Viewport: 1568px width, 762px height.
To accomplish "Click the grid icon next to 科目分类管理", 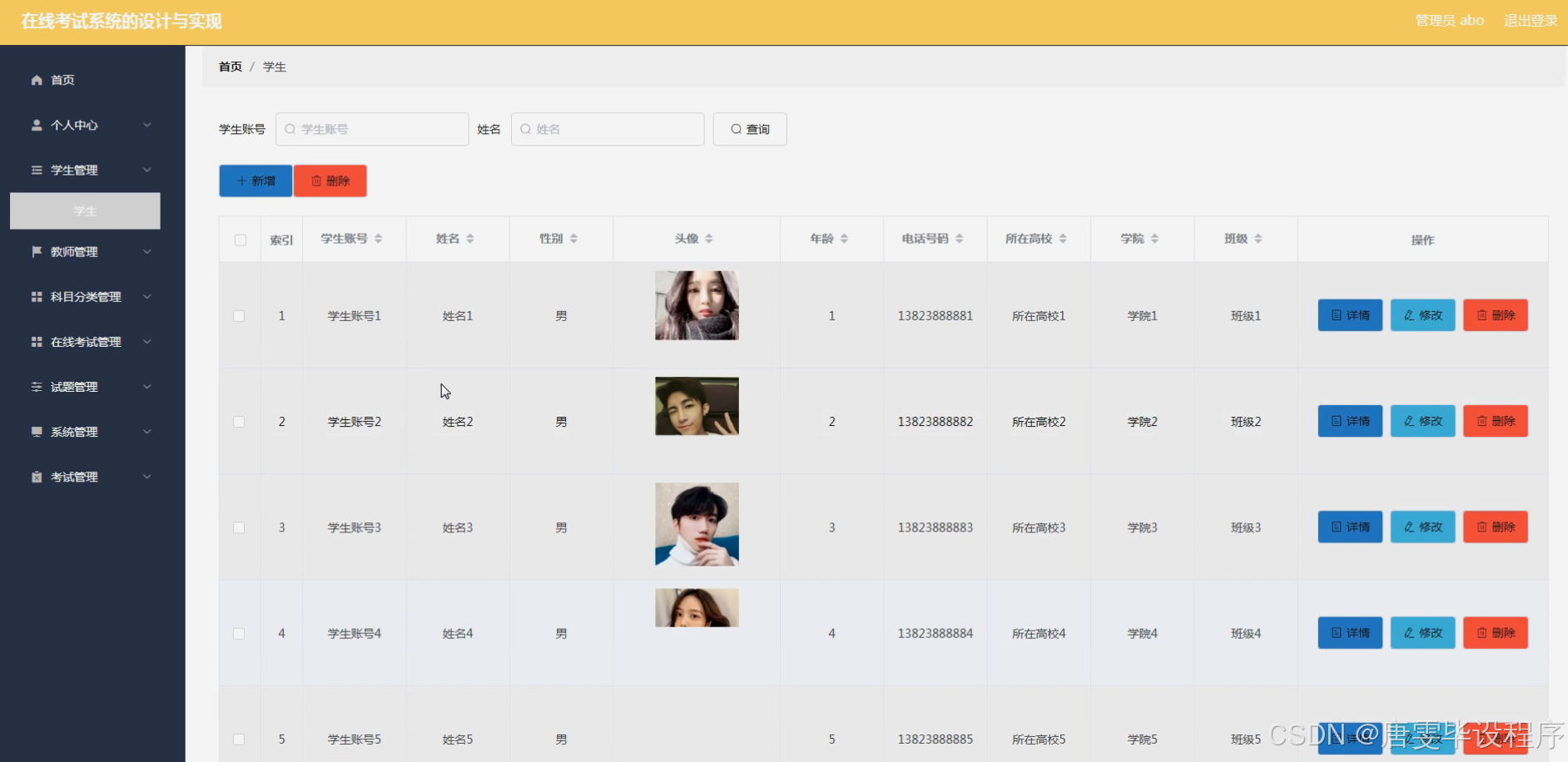I will pyautogui.click(x=37, y=296).
